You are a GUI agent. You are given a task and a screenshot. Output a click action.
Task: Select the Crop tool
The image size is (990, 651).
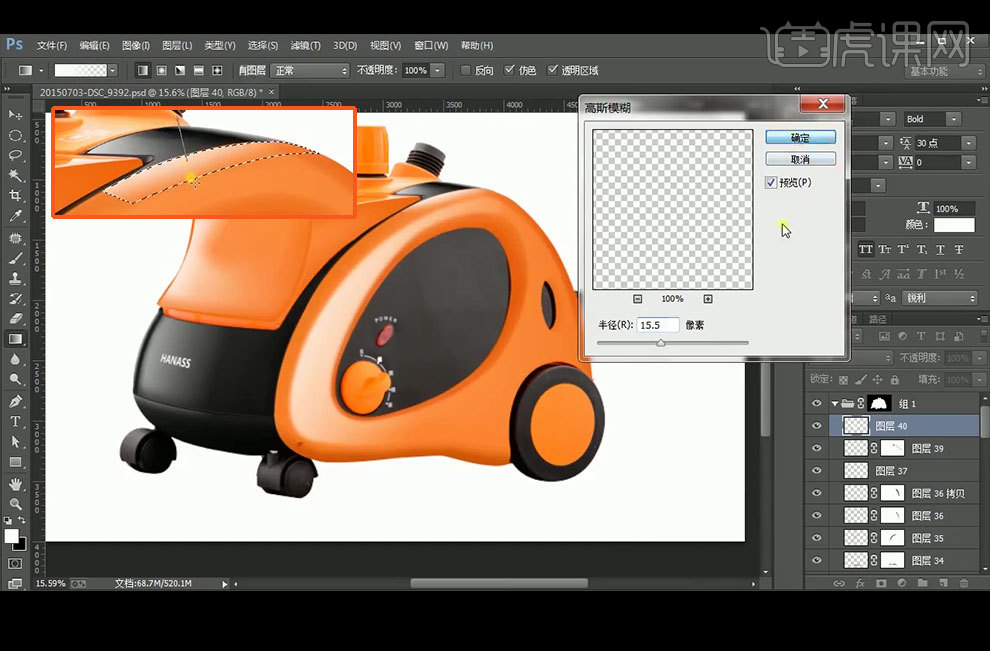(15, 195)
